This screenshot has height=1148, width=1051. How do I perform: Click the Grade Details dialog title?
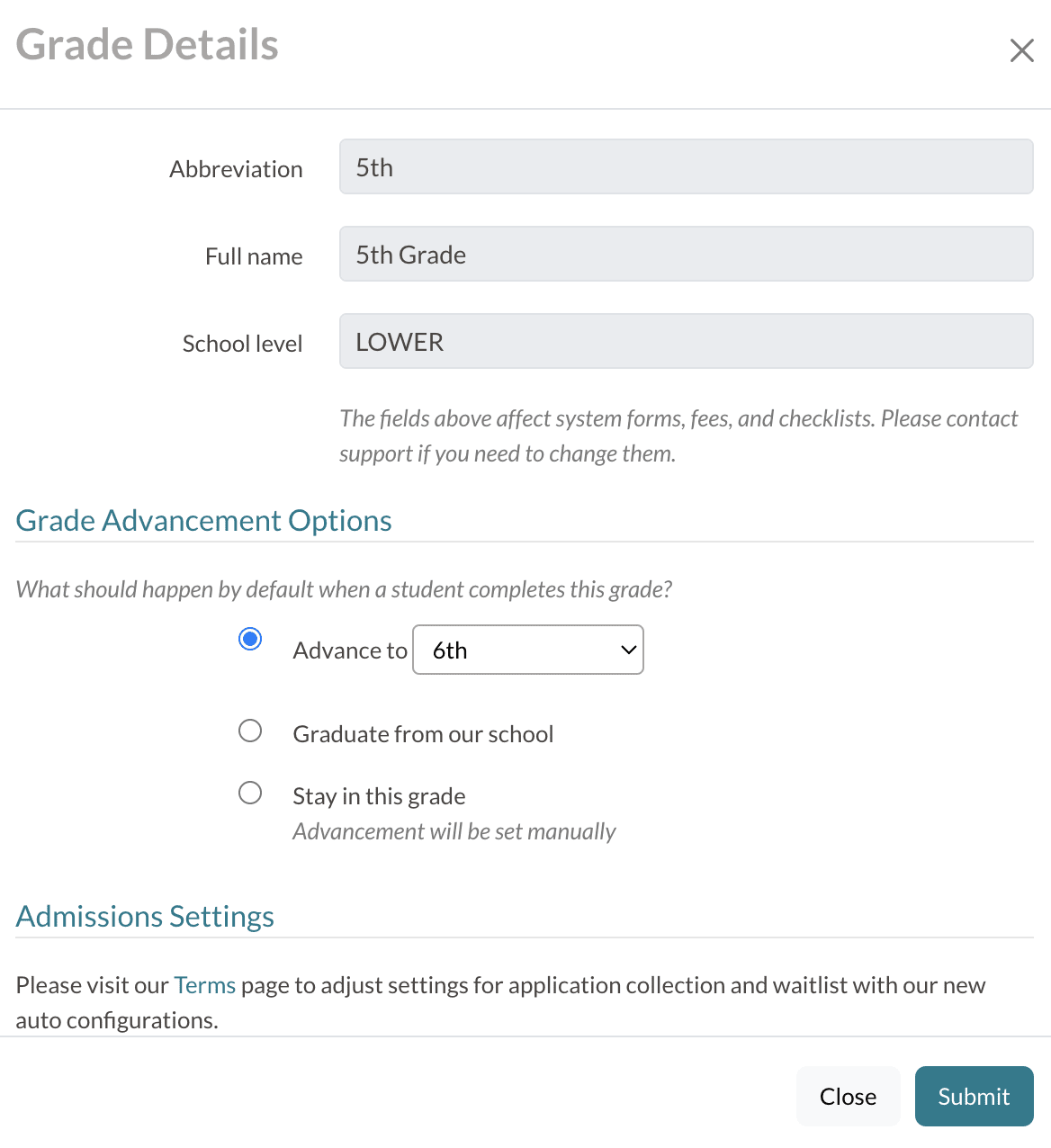(148, 45)
